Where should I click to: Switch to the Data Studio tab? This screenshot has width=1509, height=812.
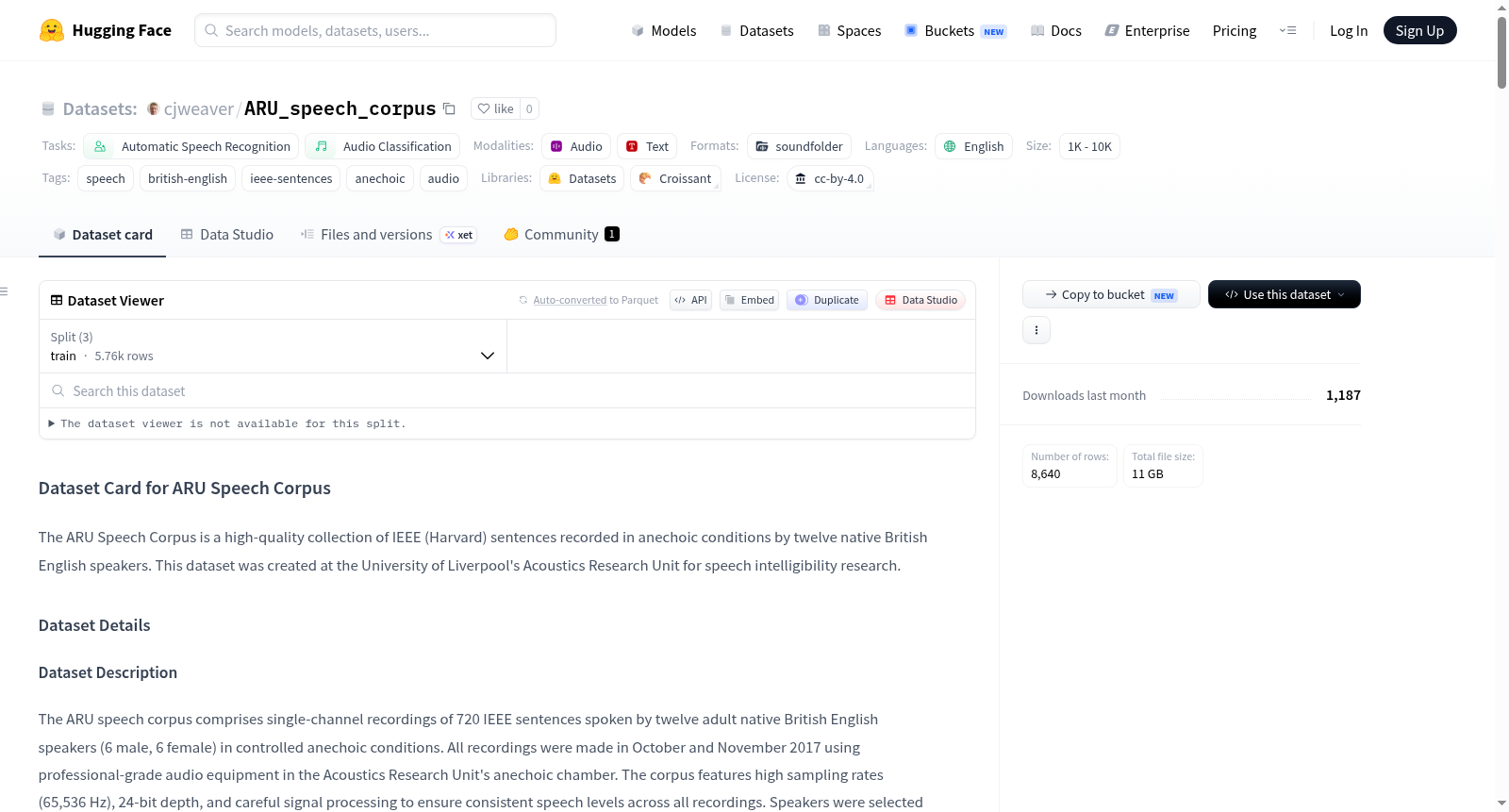pyautogui.click(x=227, y=235)
